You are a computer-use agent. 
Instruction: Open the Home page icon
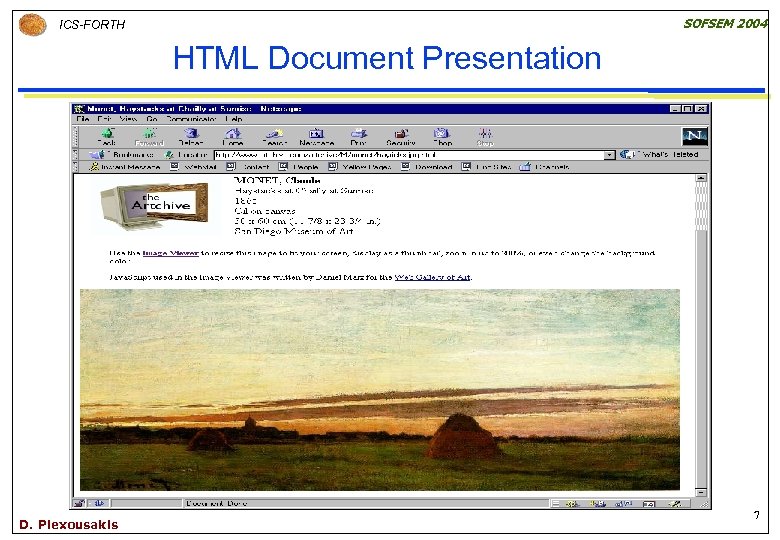pos(233,137)
